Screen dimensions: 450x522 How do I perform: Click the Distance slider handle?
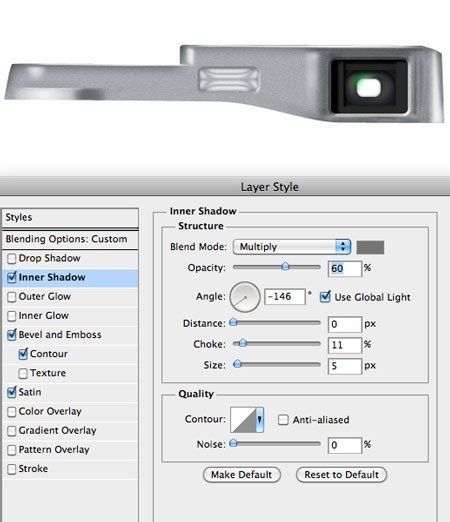point(234,322)
